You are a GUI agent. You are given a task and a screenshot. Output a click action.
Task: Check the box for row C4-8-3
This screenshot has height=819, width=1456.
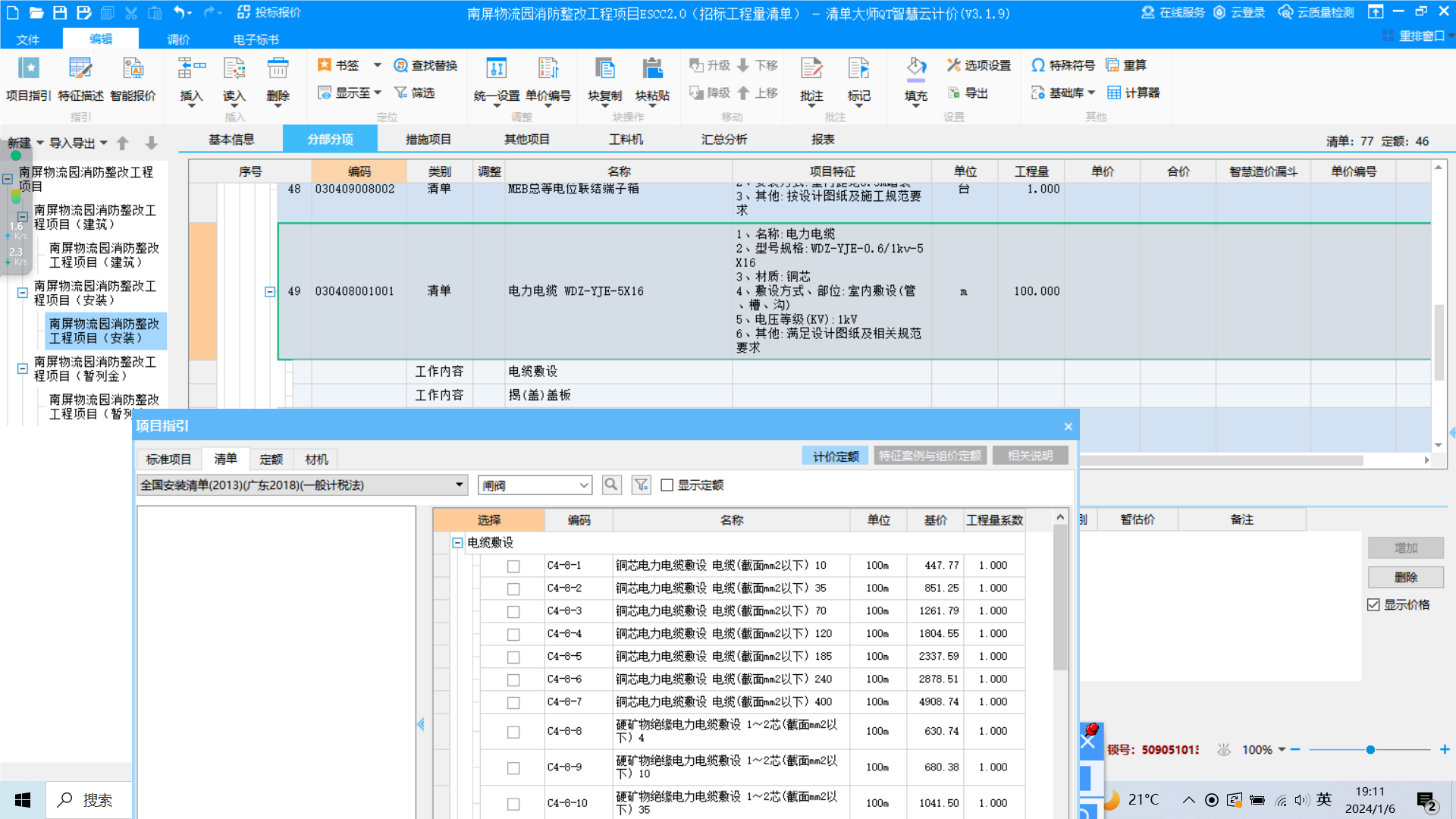[x=513, y=611]
